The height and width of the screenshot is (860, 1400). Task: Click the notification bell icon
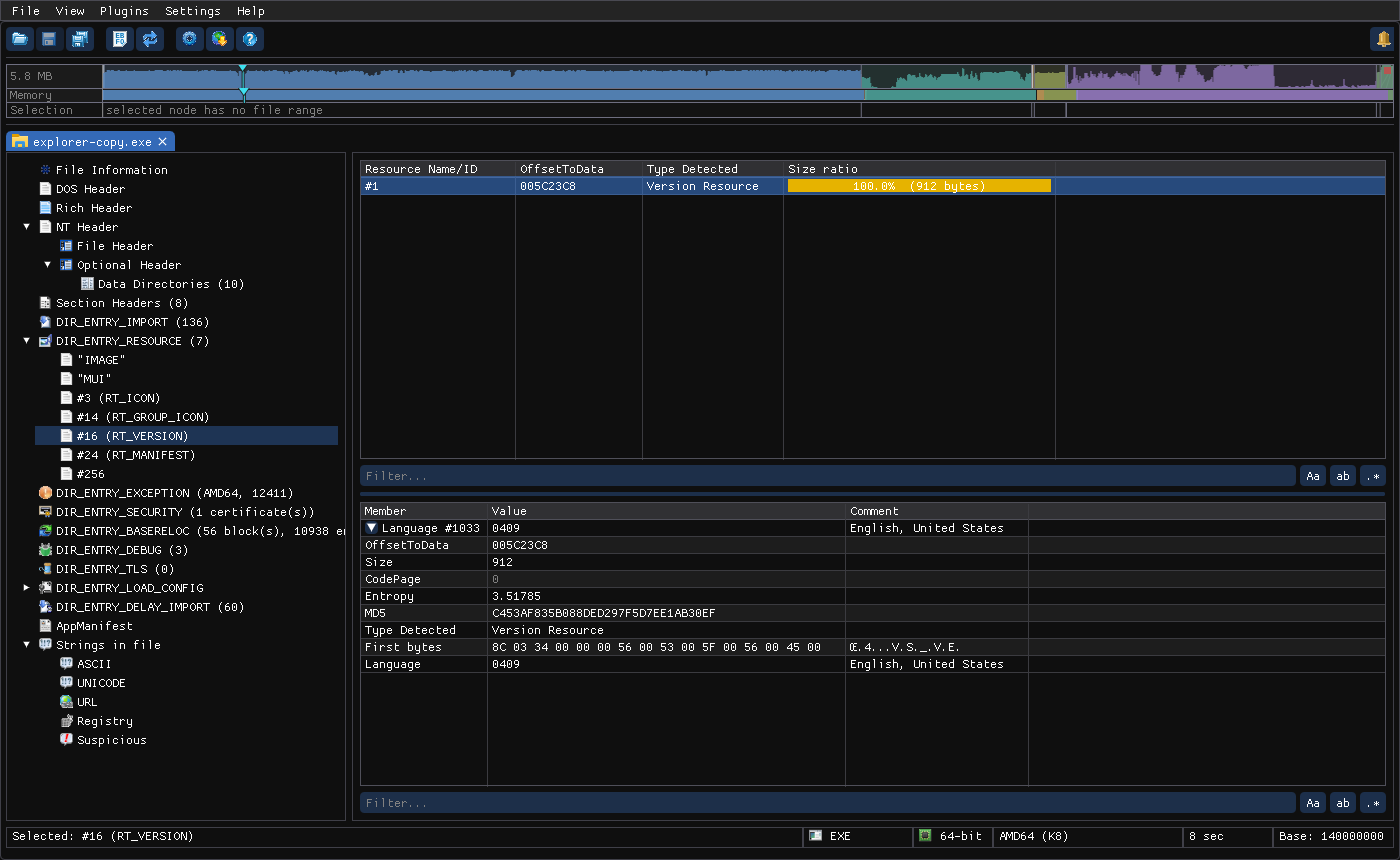[1383, 39]
